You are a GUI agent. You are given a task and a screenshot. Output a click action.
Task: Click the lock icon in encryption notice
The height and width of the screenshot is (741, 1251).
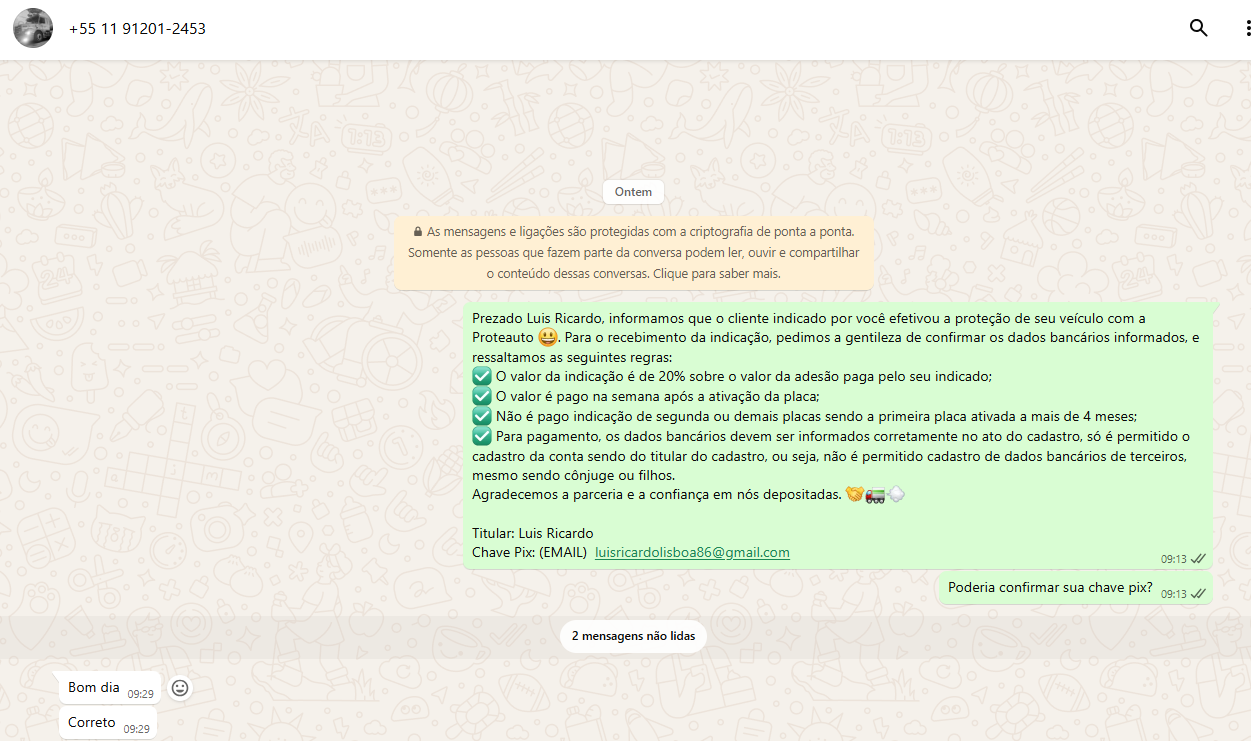point(417,231)
